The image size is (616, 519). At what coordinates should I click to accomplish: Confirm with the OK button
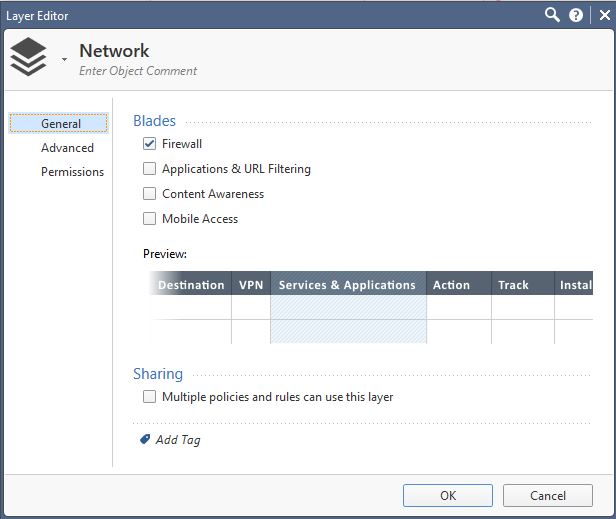coord(448,495)
